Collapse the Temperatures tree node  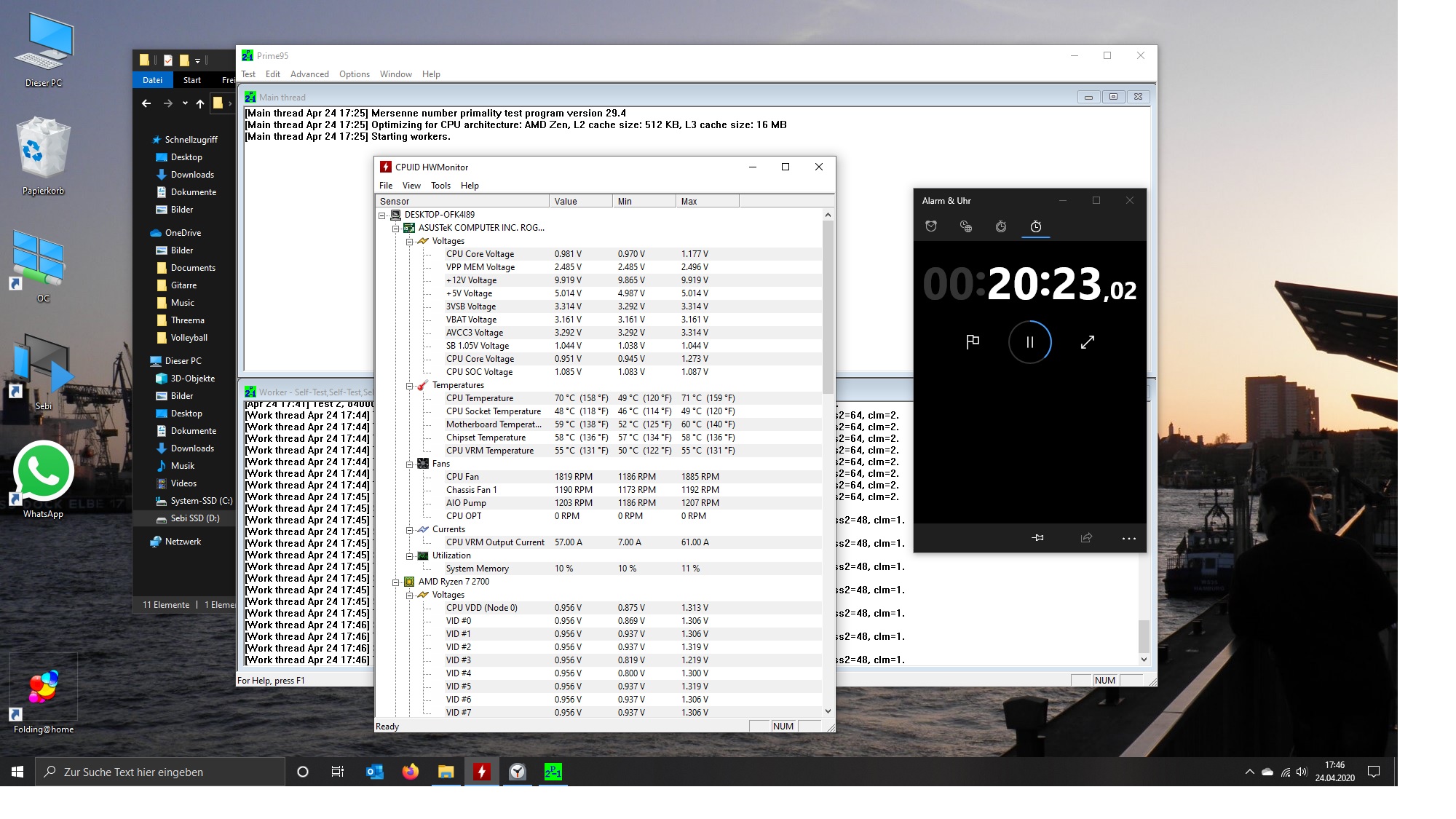tap(410, 386)
